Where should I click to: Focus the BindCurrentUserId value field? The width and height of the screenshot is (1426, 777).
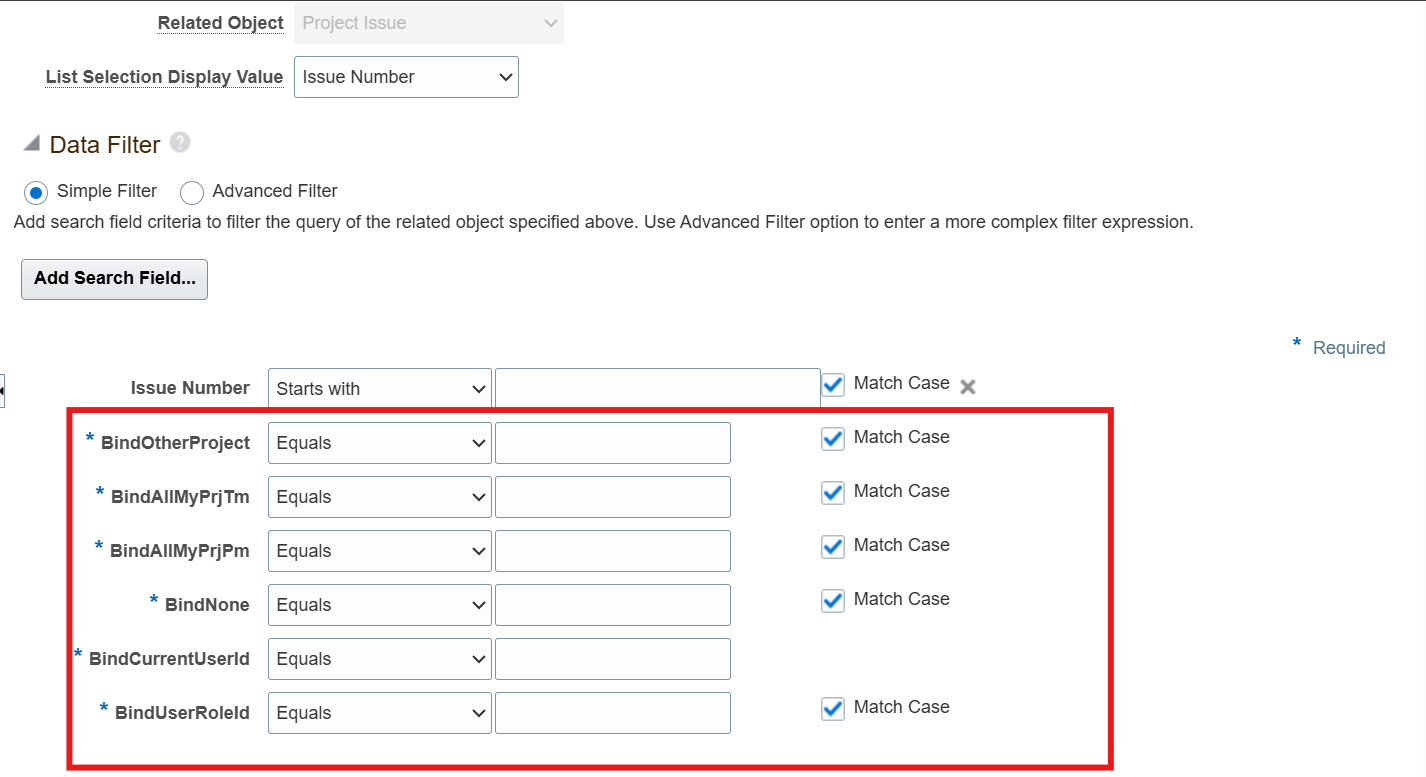pyautogui.click(x=613, y=659)
